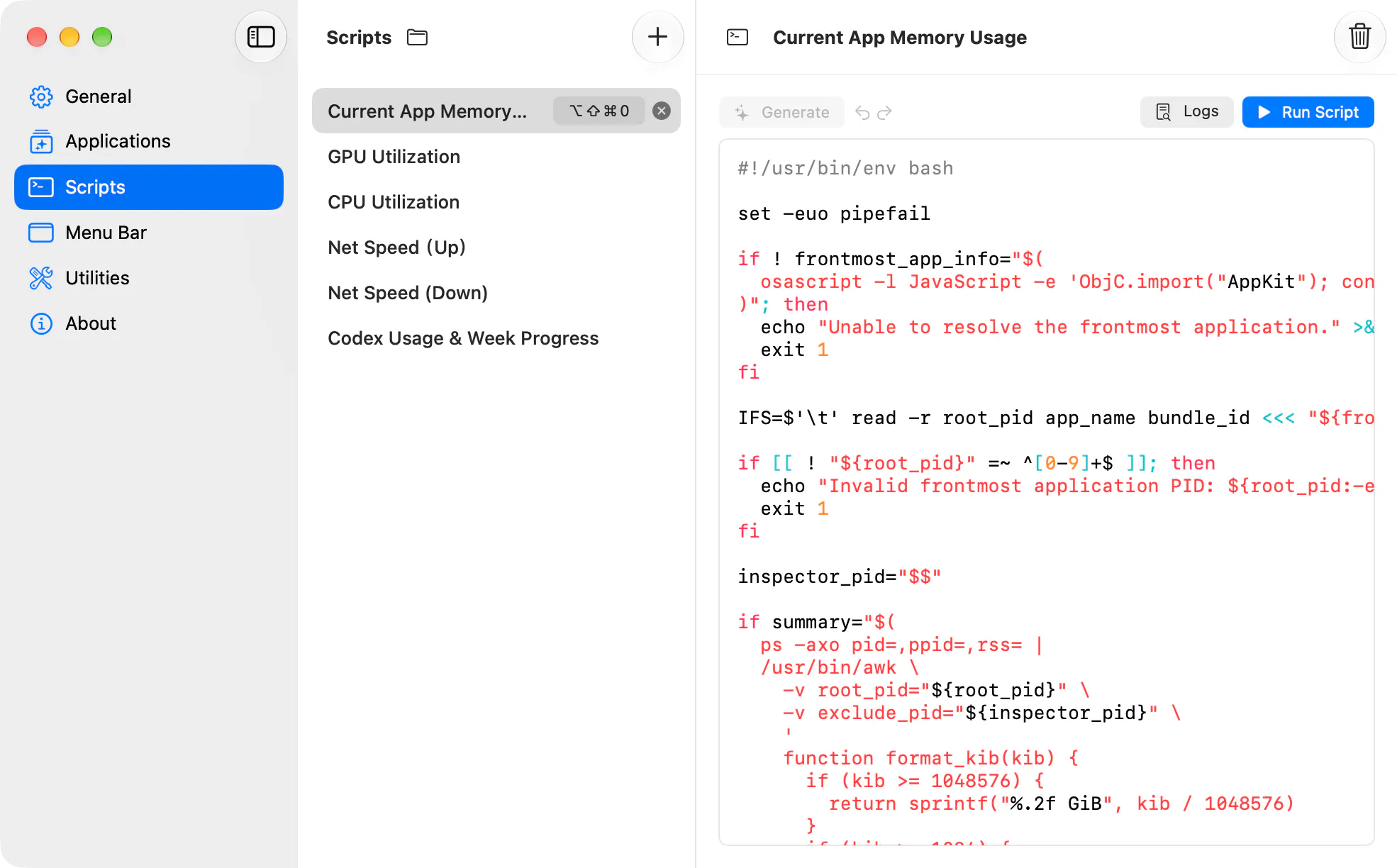The image size is (1397, 868).
Task: Redo the script edit
Action: [884, 112]
